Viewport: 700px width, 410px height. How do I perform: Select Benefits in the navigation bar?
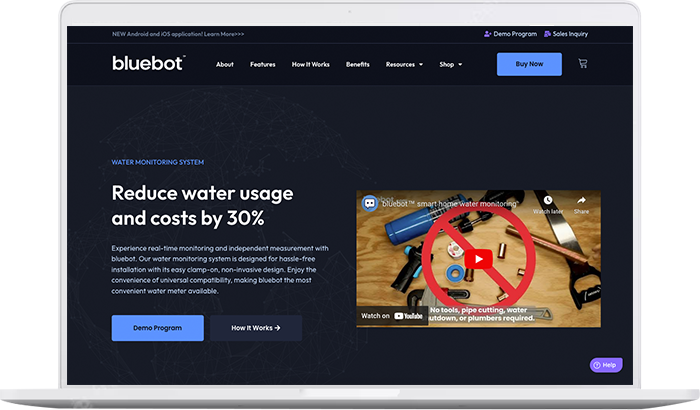[x=358, y=64]
